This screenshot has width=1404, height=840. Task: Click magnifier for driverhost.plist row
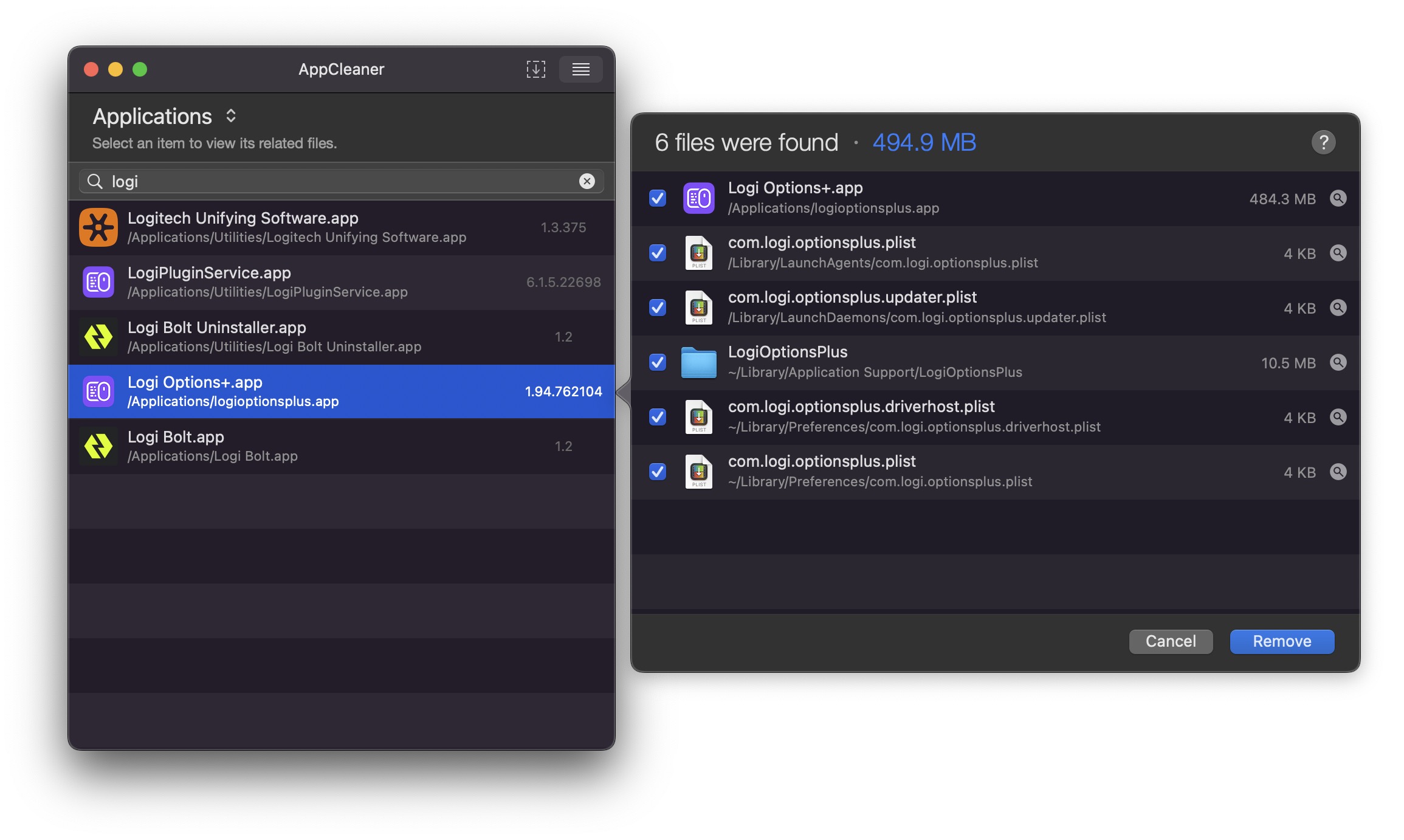pyautogui.click(x=1338, y=417)
